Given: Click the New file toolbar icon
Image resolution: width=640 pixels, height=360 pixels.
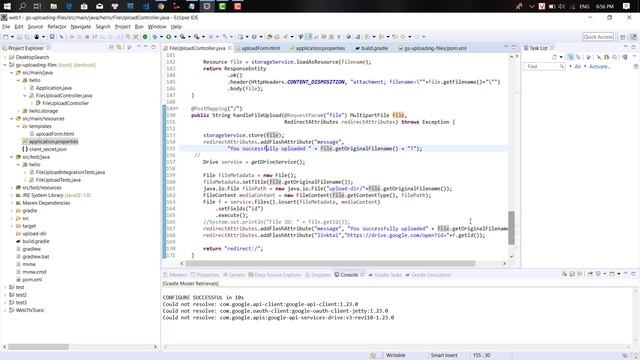Looking at the screenshot, I should [5, 37].
